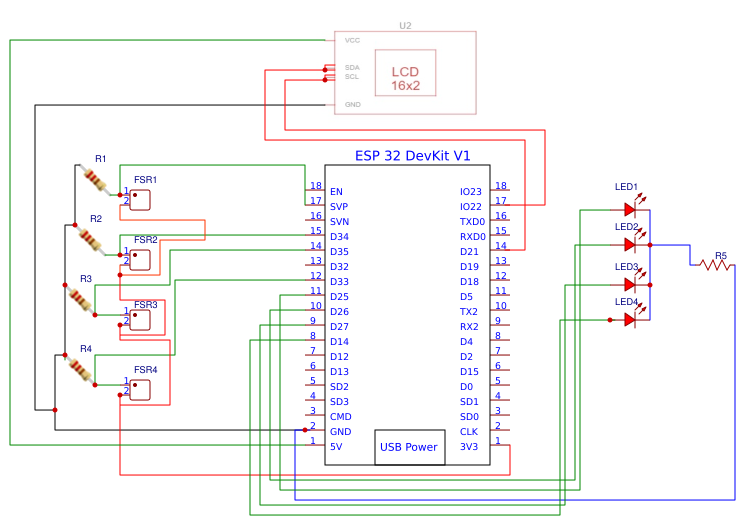Click the LED1 label text
This screenshot has height=525, width=747.
click(626, 187)
